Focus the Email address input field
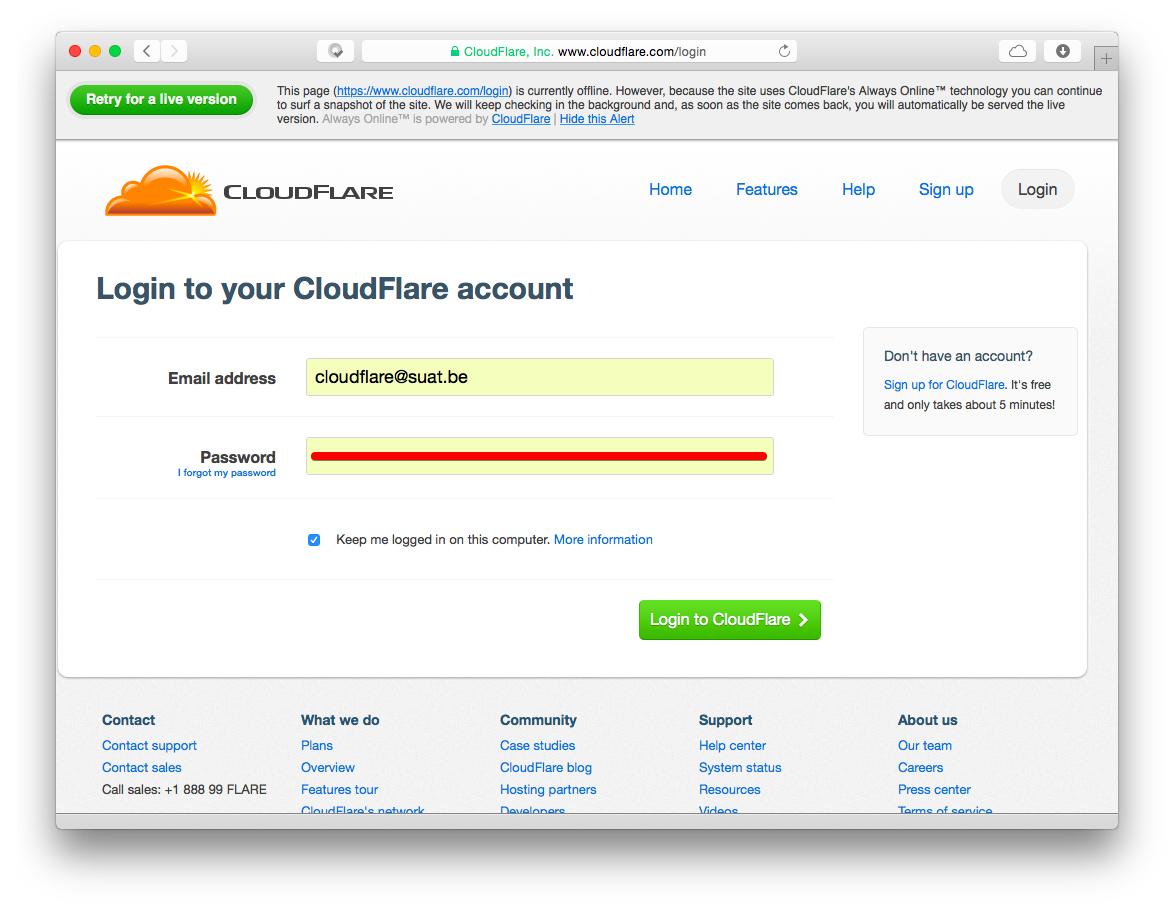This screenshot has height=909, width=1174. (539, 377)
